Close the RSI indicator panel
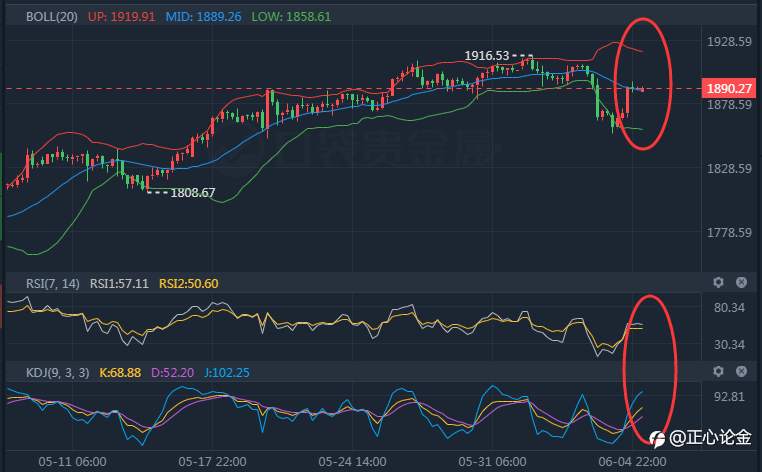Screen dimensions: 762x472 click(x=741, y=282)
